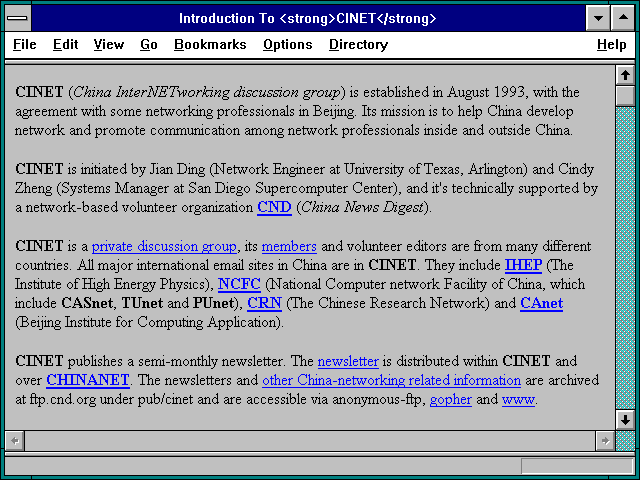Viewport: 640px width, 480px height.
Task: Click the window title bar text
Action: (x=308, y=18)
